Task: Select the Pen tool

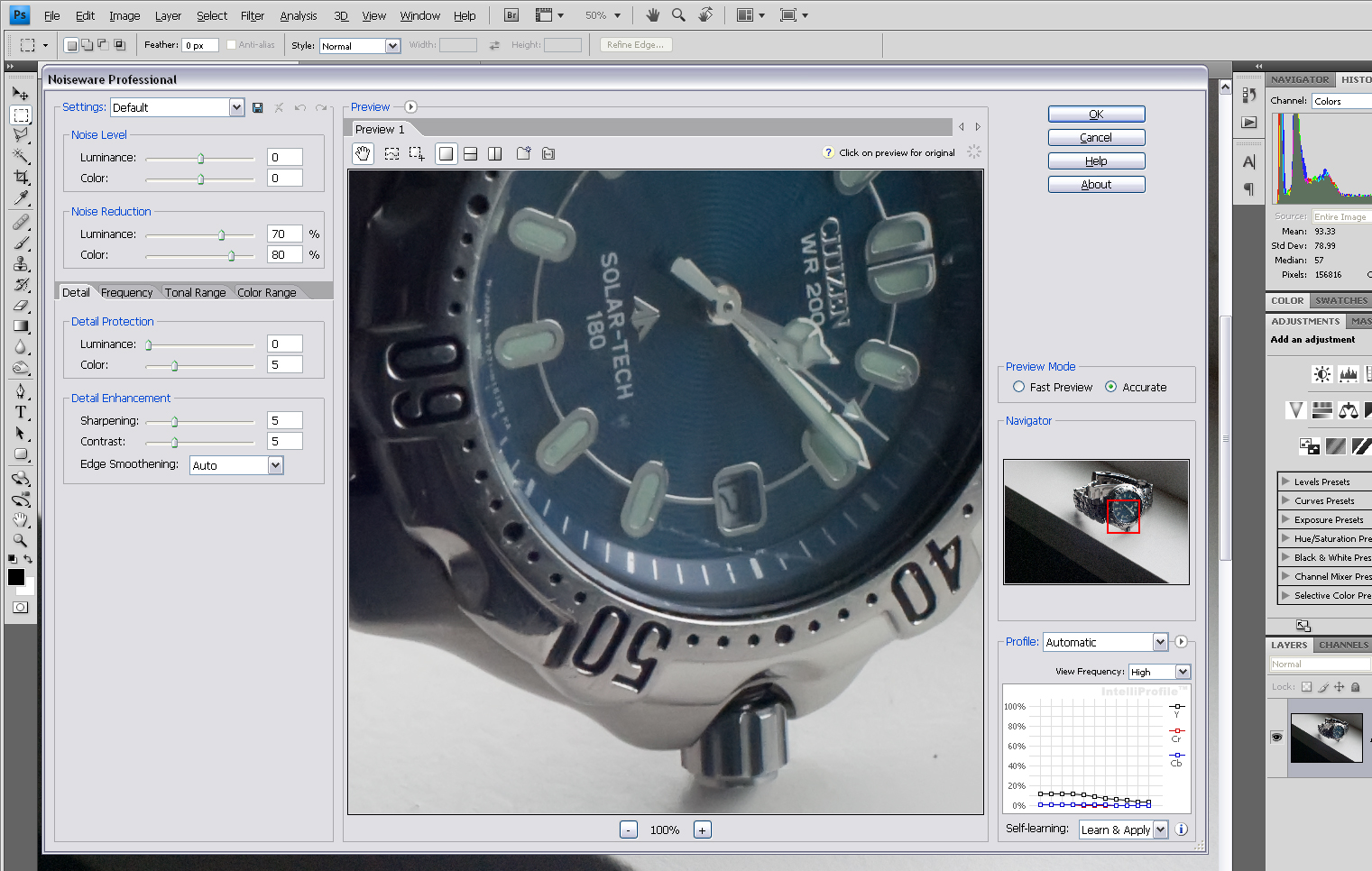Action: pos(21,391)
